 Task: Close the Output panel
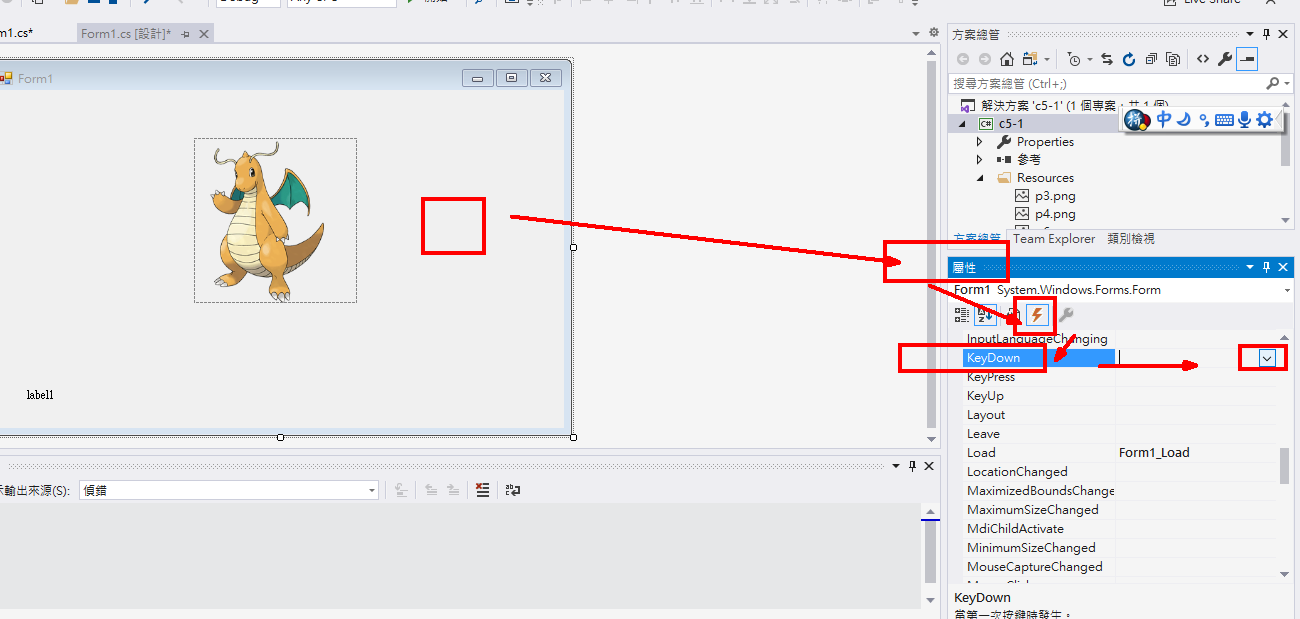click(x=929, y=466)
